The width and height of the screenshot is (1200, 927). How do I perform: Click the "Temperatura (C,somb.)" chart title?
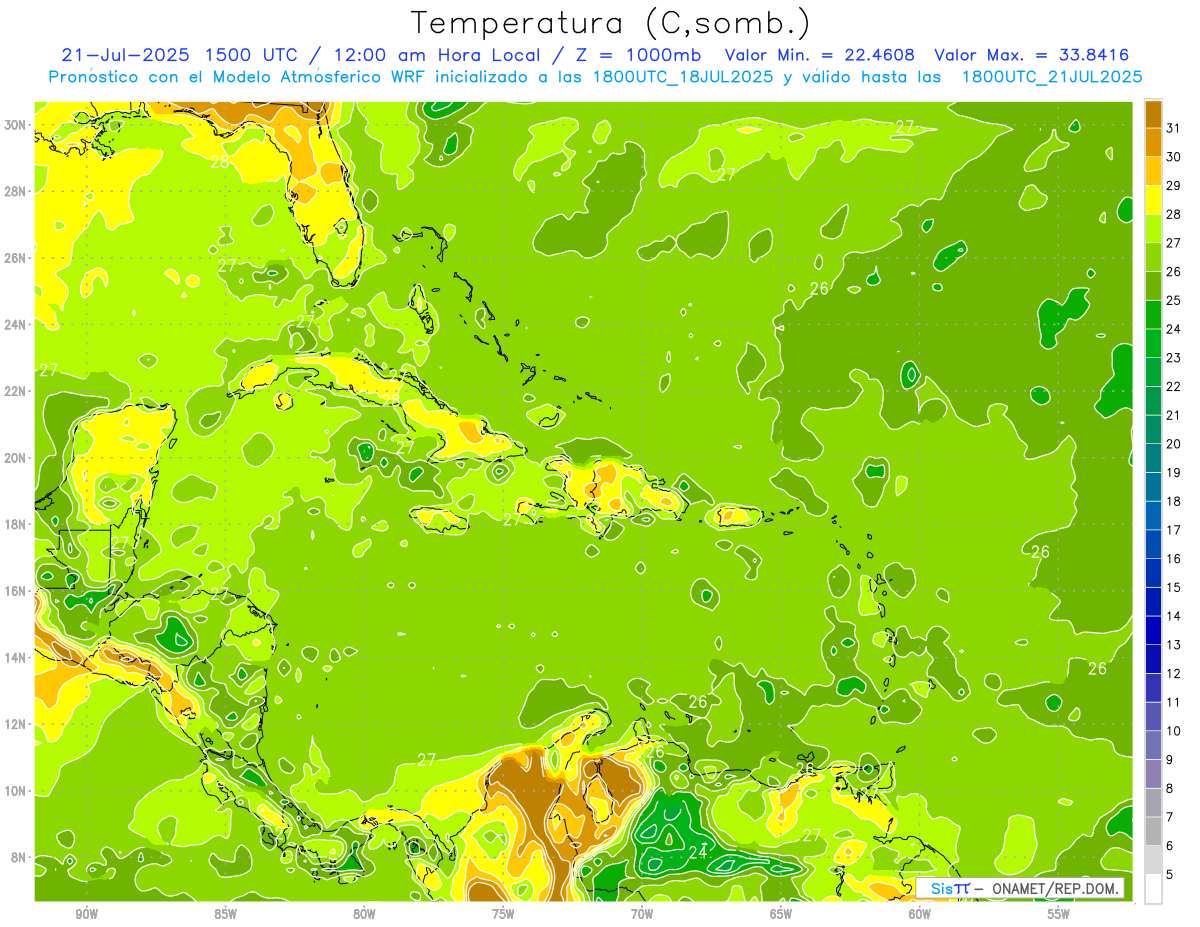point(611,23)
